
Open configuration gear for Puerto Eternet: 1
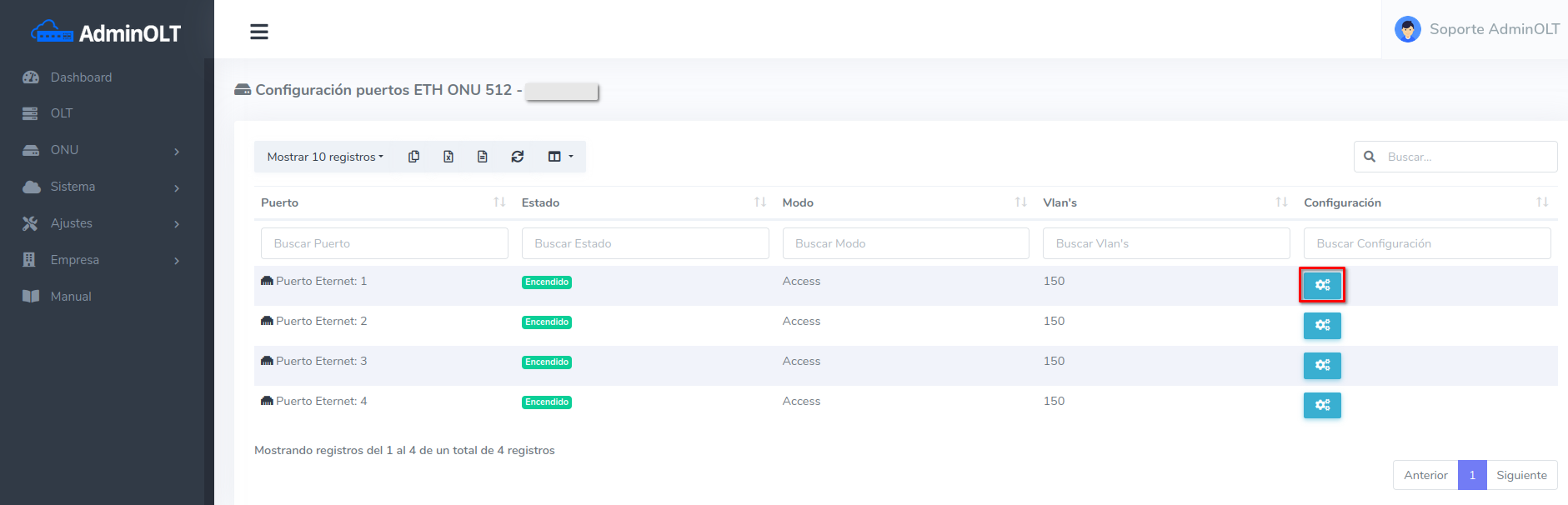point(1322,285)
